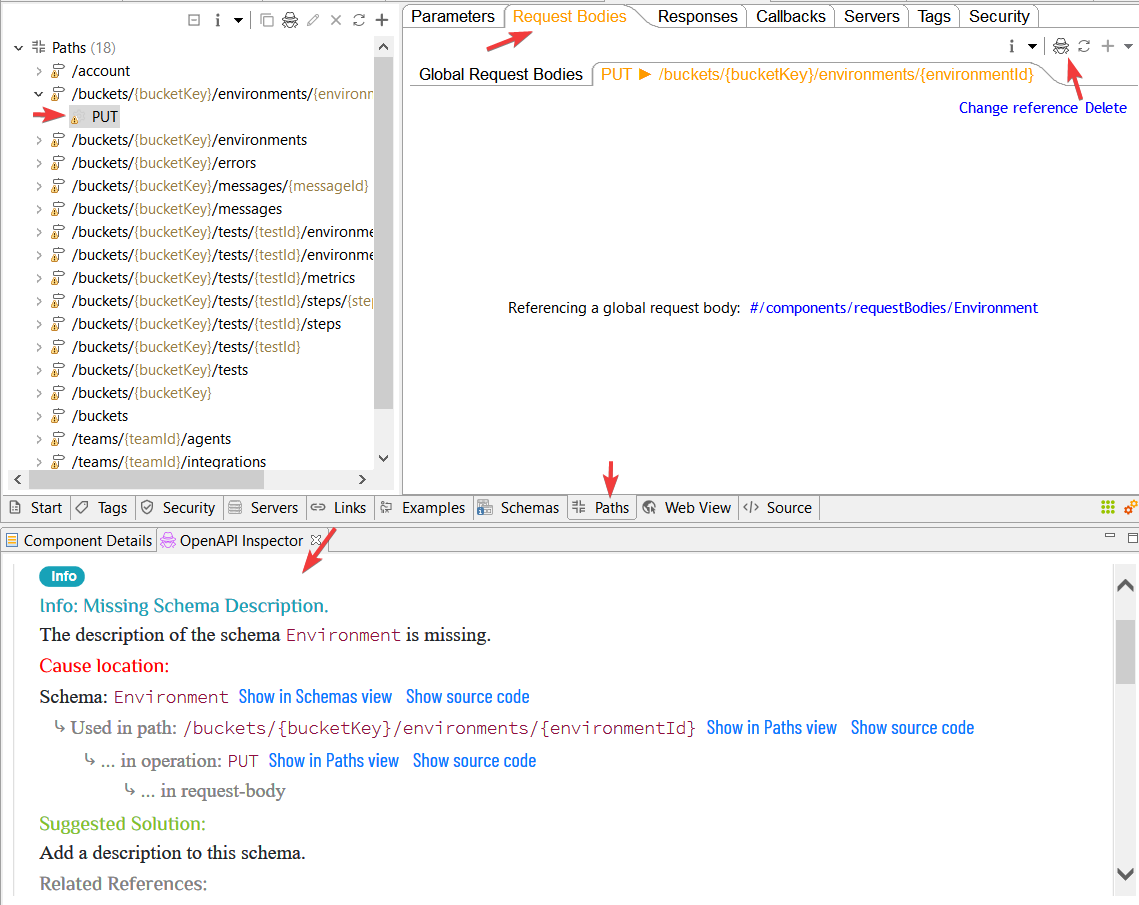Follow the #/components/requestBodies/Environment reference link
Viewport: 1139px width, 905px height.
coord(893,308)
